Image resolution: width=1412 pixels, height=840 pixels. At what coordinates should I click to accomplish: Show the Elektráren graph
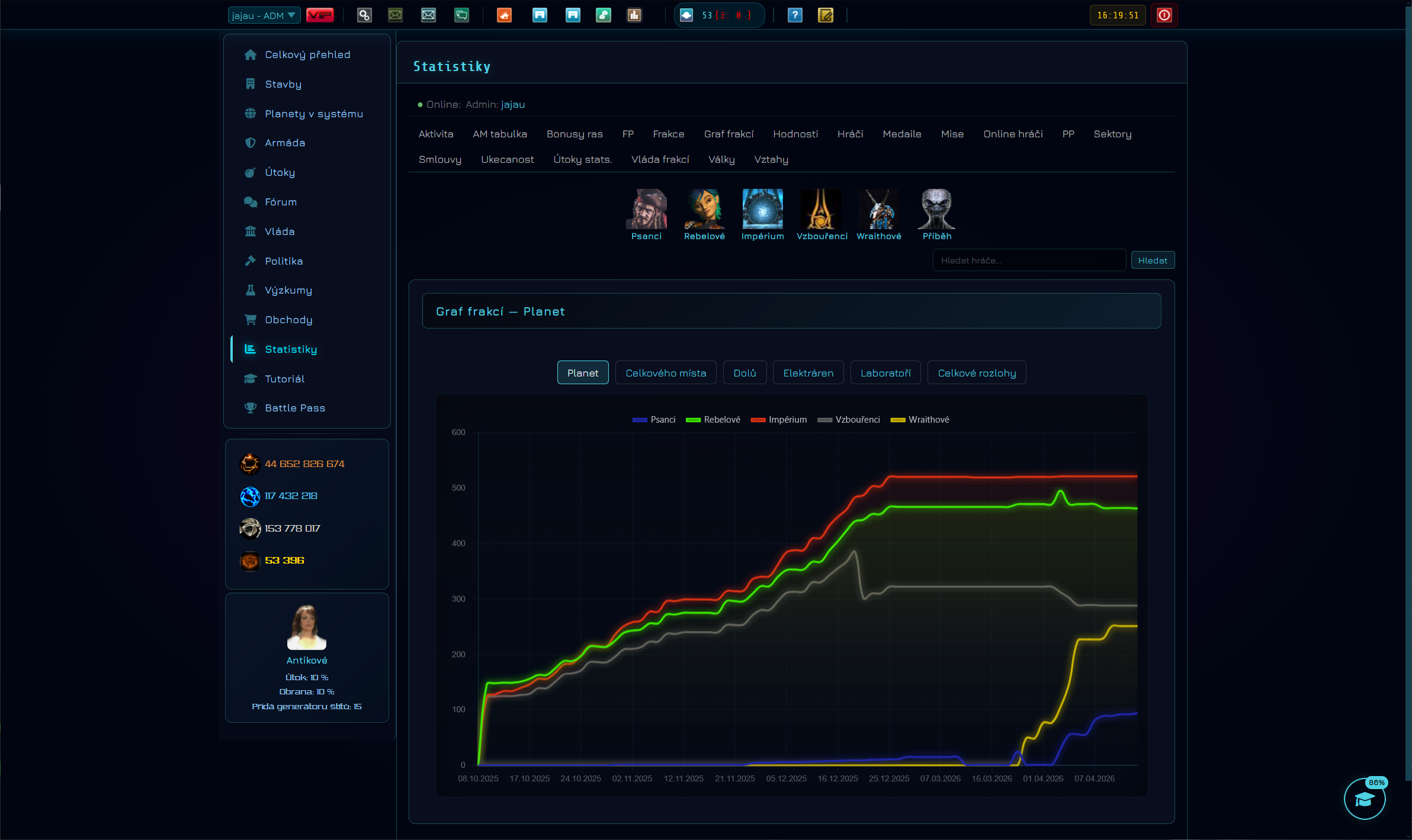(808, 373)
